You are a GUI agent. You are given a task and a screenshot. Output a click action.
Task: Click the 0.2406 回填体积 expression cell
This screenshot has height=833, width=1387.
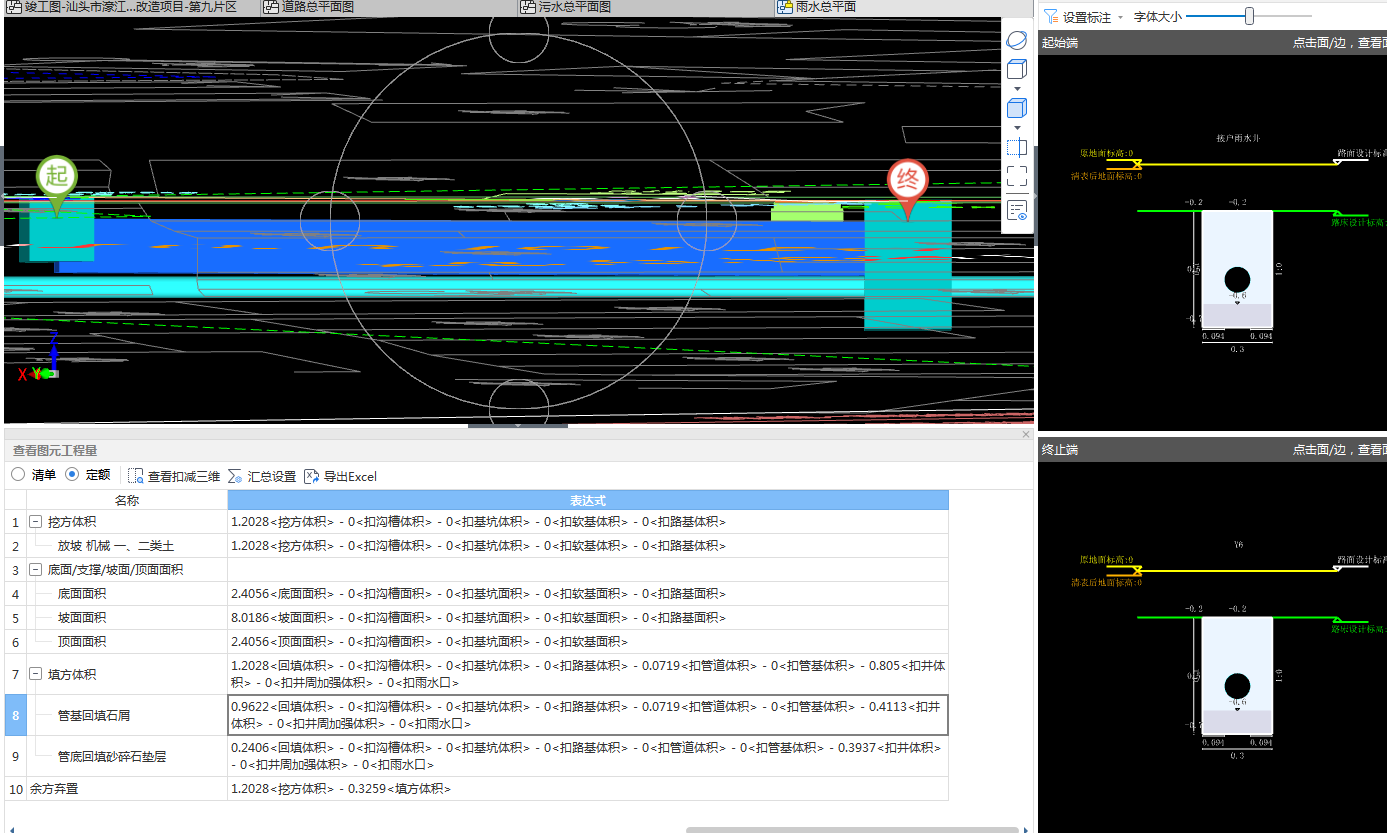click(588, 756)
